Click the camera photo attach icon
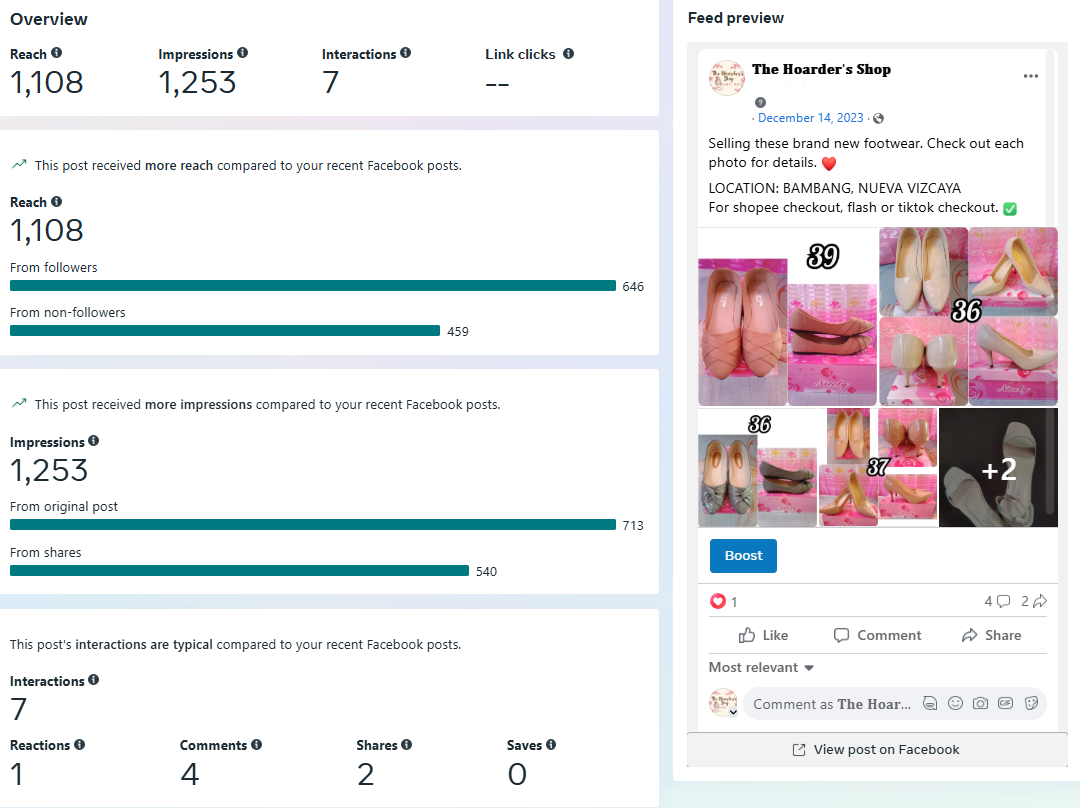This screenshot has height=808, width=1080. click(980, 703)
